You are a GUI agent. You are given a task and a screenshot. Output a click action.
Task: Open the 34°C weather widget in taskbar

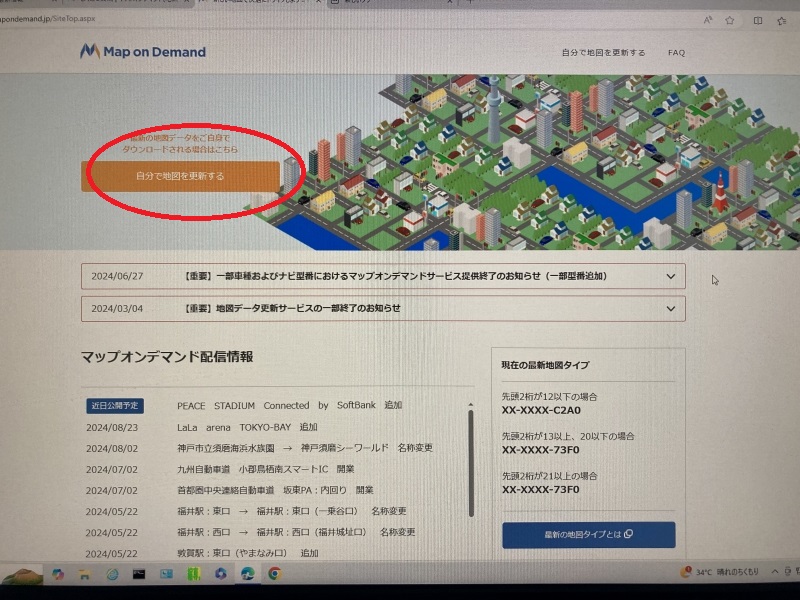(719, 572)
